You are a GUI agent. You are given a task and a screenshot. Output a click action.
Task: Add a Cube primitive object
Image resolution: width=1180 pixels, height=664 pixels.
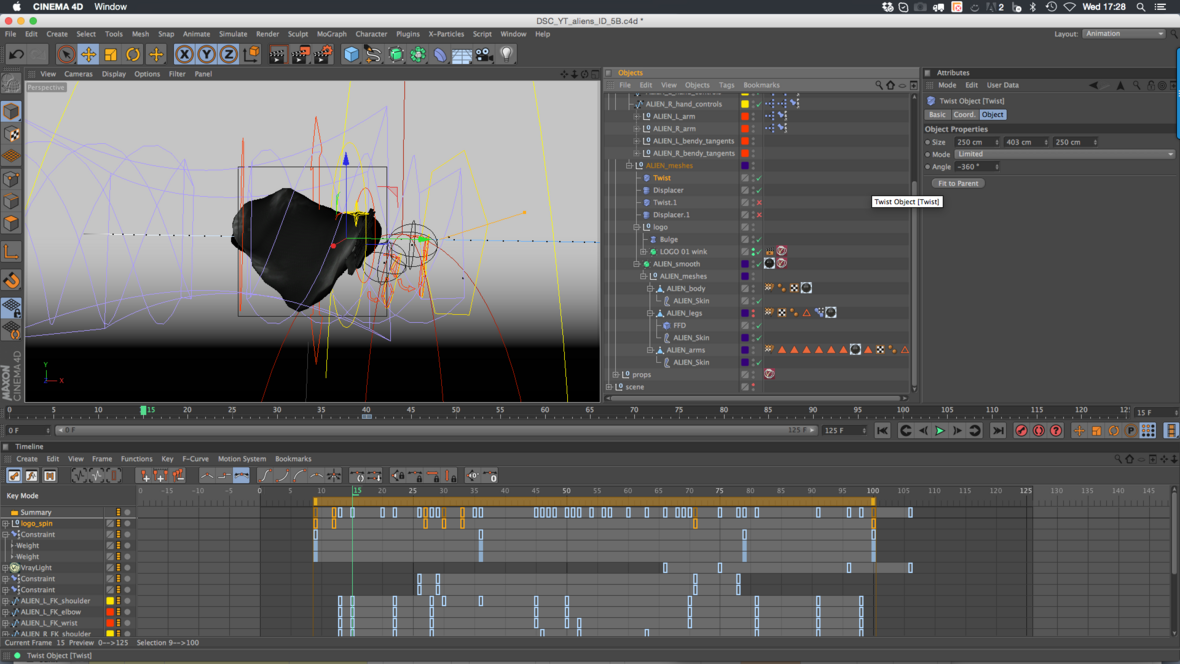point(351,54)
